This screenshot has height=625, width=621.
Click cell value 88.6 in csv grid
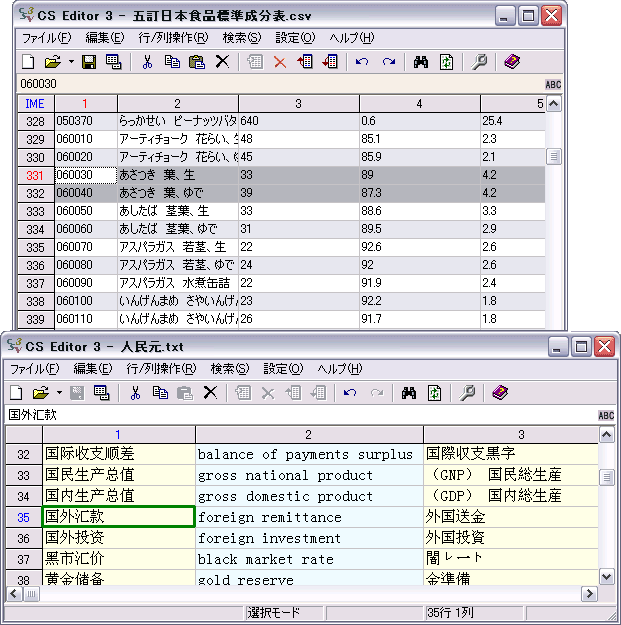click(x=419, y=211)
